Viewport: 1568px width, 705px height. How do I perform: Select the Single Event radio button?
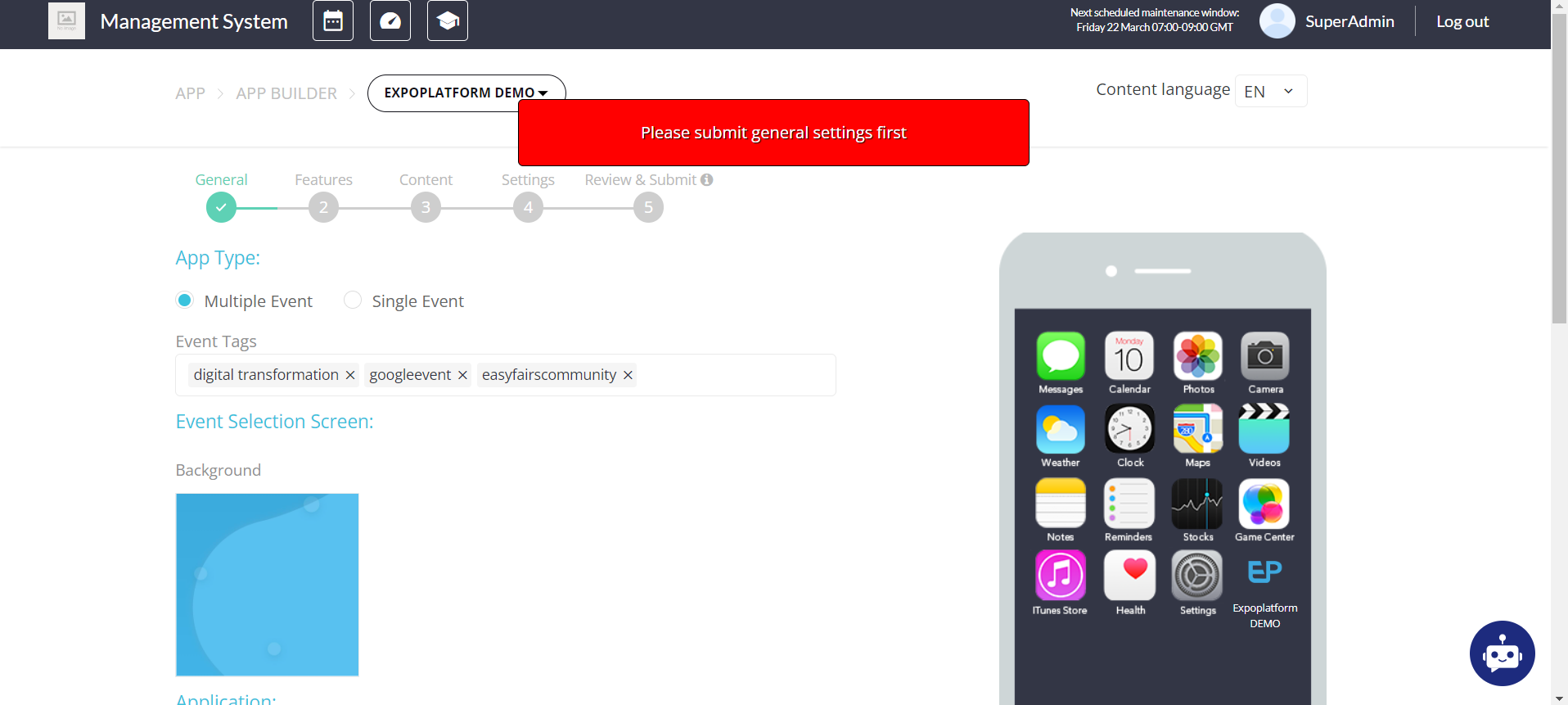coord(353,301)
